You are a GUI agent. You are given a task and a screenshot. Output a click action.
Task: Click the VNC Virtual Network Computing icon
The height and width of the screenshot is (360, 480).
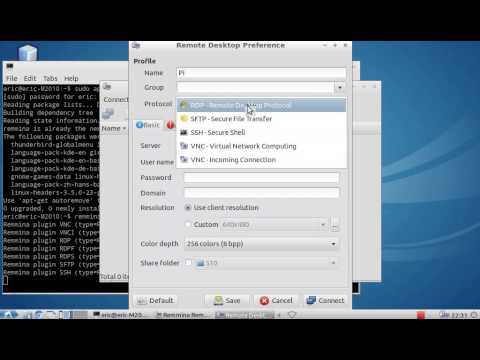click(x=184, y=146)
